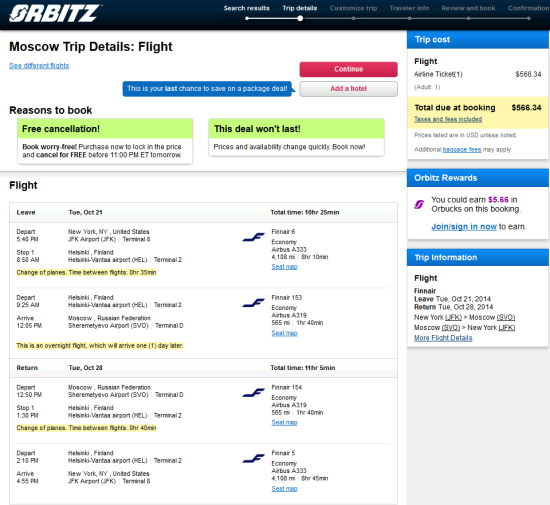550x505 pixels.
Task: Open Seat map for Finnair 153
Action: coord(284,333)
